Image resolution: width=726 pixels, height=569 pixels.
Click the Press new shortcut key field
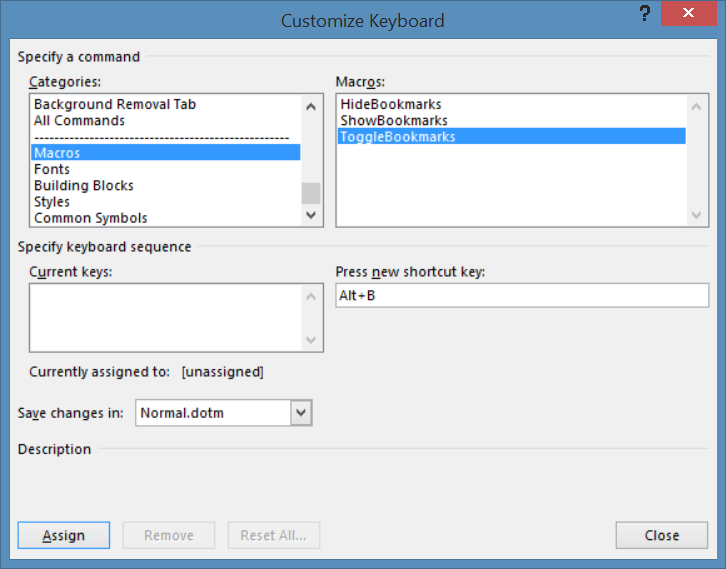click(521, 295)
